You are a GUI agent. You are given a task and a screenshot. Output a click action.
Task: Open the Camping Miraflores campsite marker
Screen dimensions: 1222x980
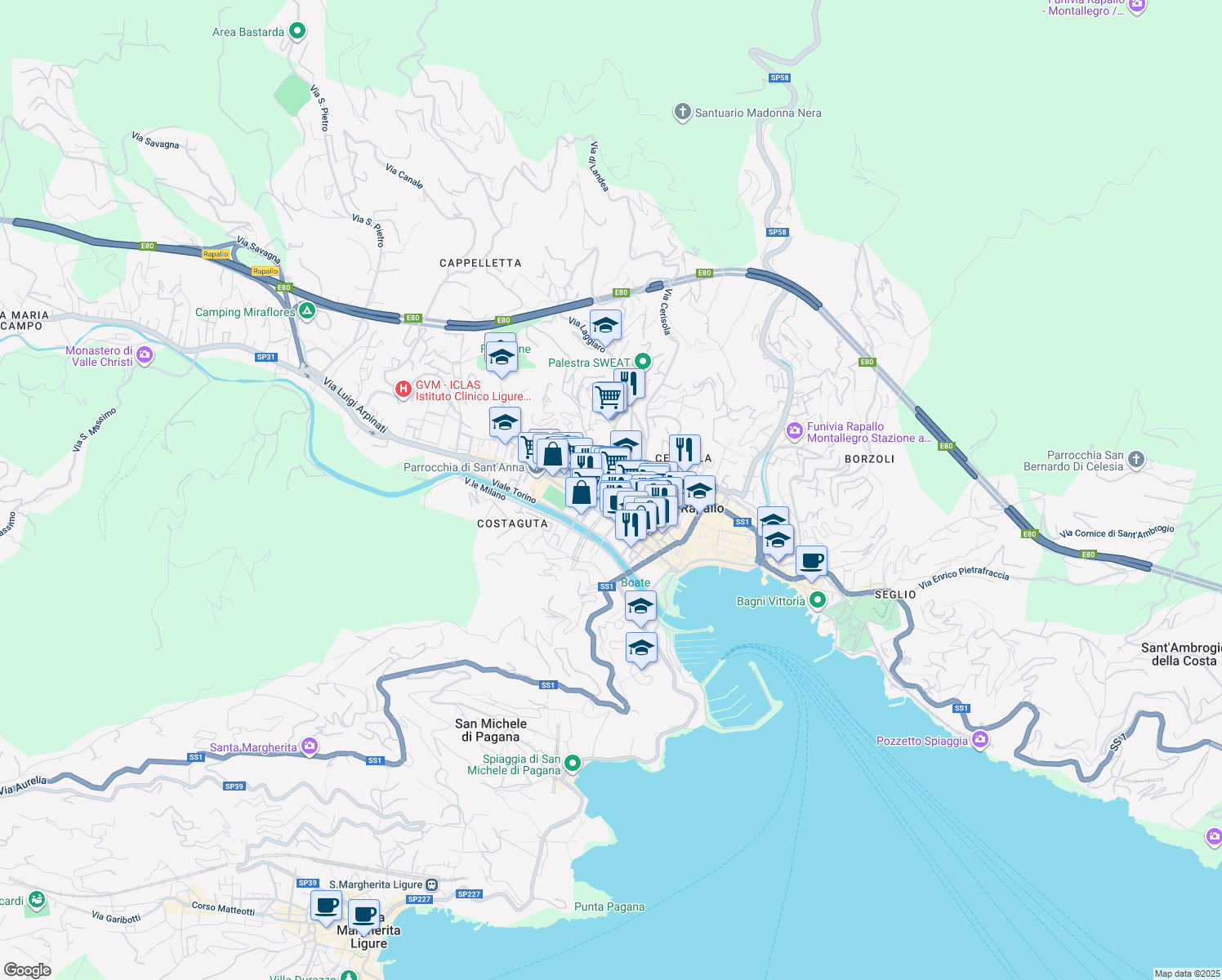coord(307,311)
